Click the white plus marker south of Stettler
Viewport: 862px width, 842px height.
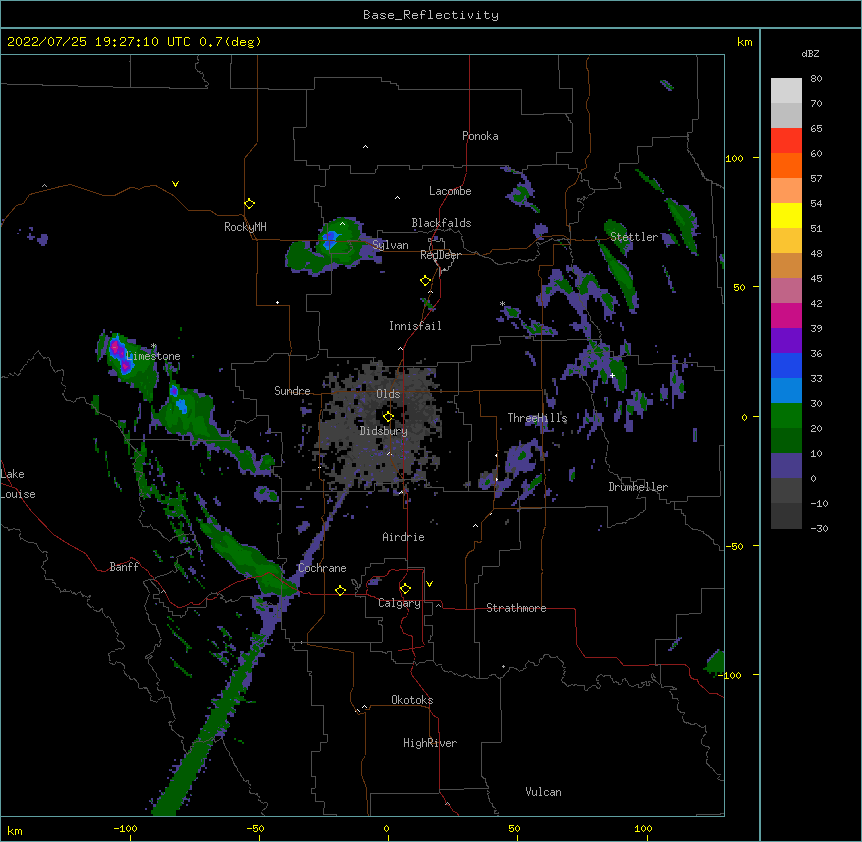coord(612,375)
